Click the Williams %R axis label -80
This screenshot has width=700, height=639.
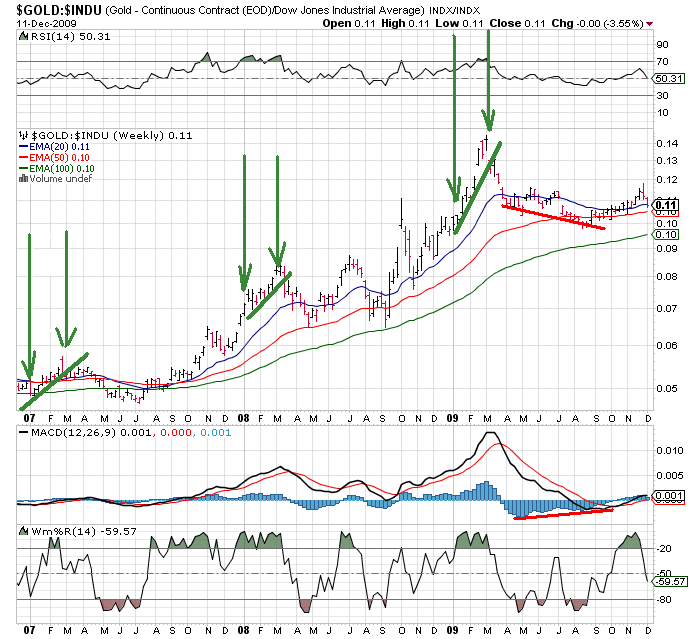[664, 600]
